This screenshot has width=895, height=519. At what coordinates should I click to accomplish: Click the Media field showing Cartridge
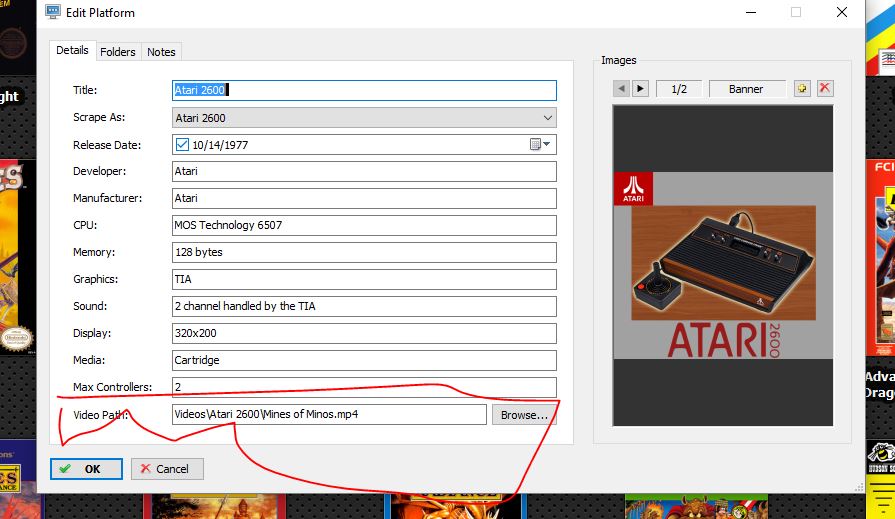[x=364, y=360]
